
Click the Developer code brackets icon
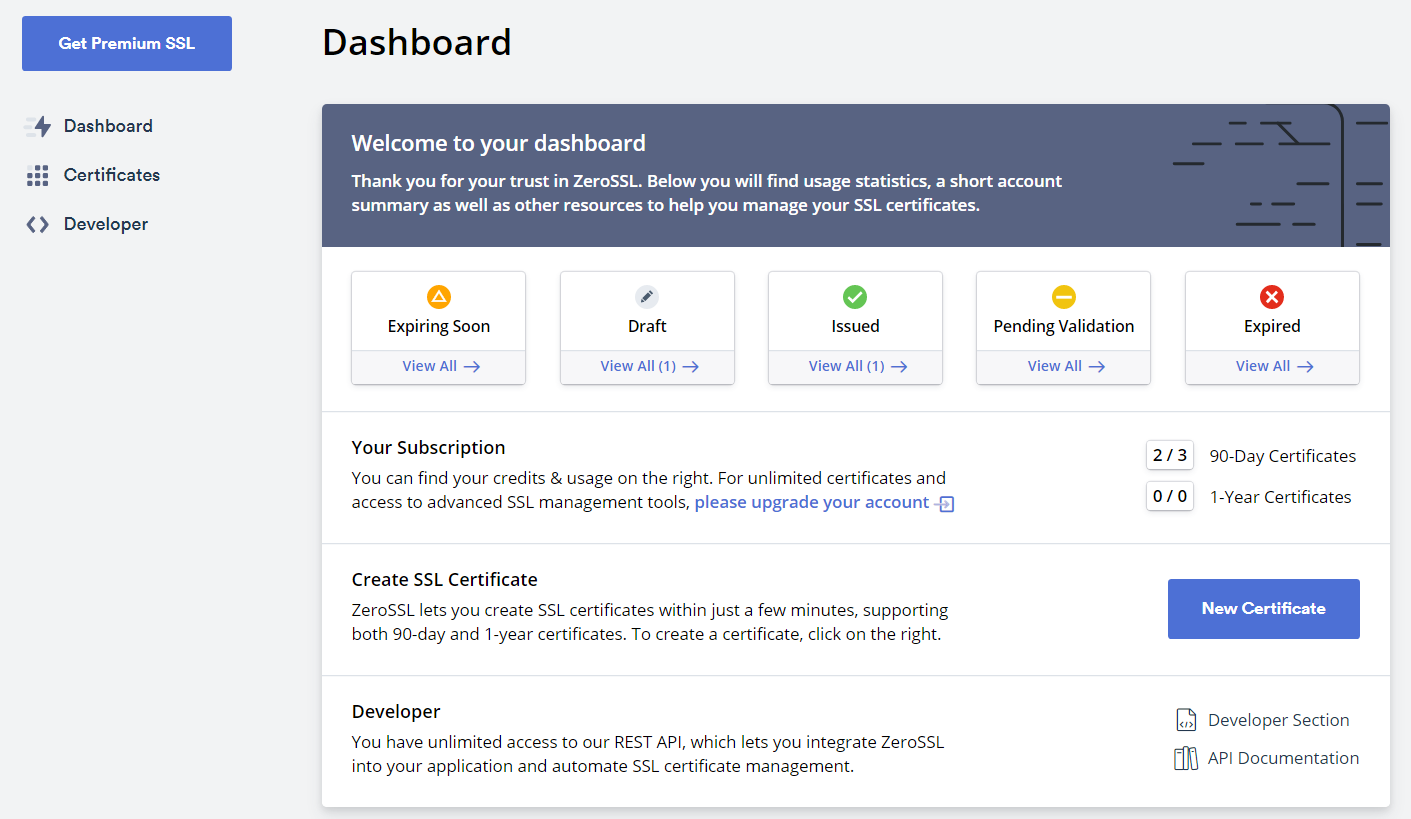[38, 225]
